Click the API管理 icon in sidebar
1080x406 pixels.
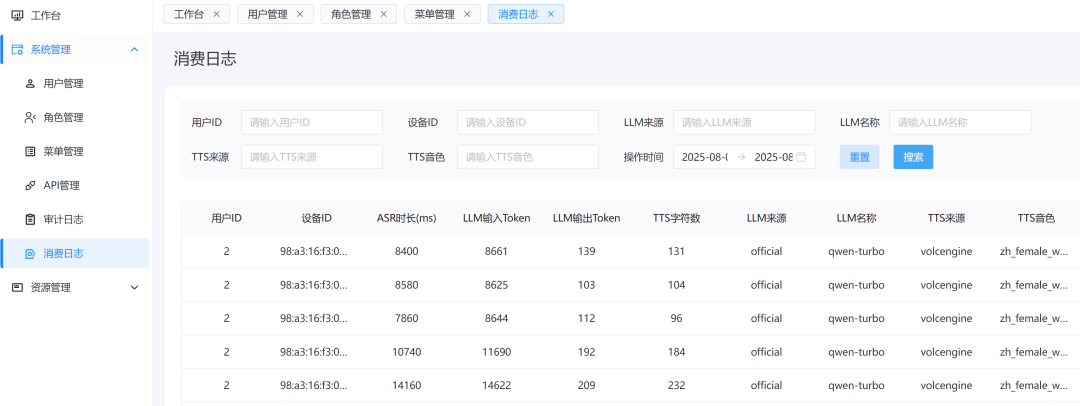(30, 186)
